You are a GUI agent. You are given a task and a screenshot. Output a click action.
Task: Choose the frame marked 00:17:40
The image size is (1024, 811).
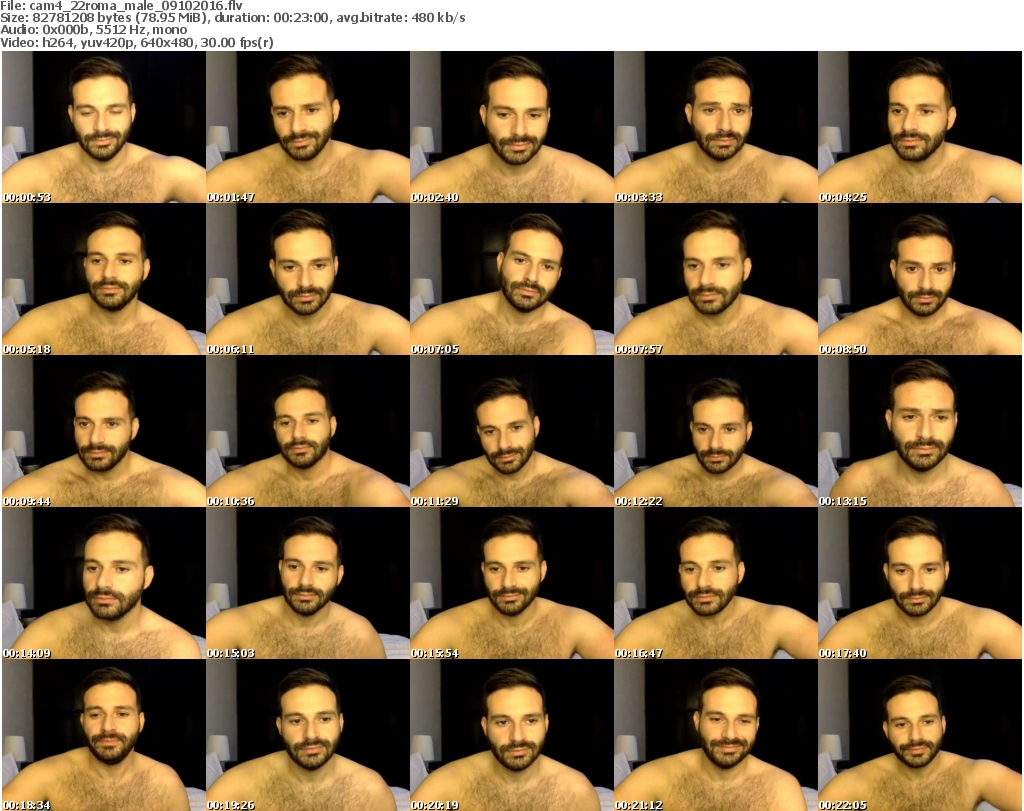coord(920,584)
